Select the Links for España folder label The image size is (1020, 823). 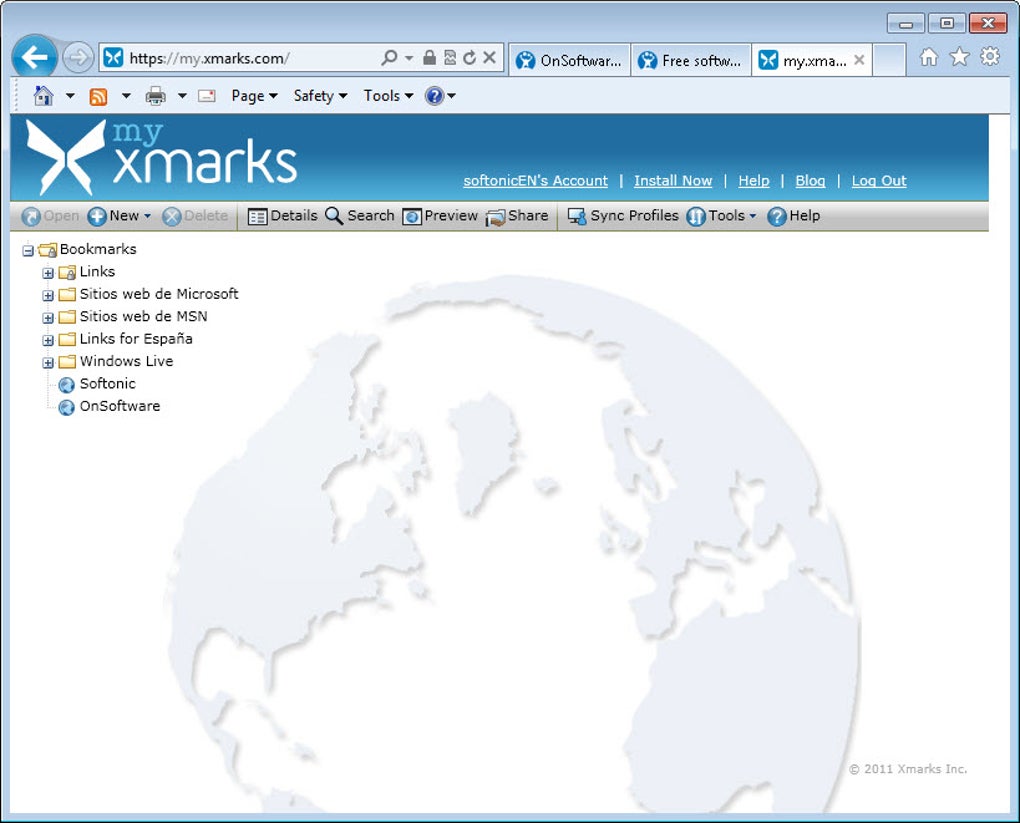[x=136, y=339]
